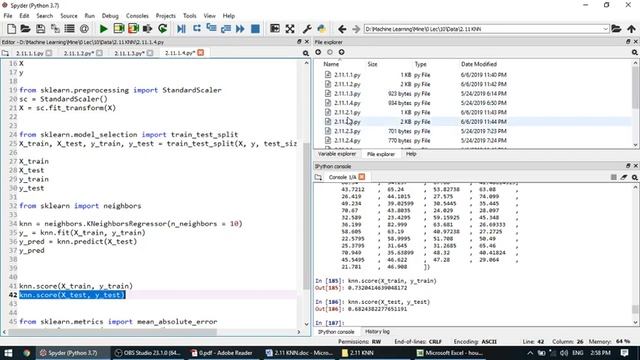Open the Source menu

click(69, 16)
